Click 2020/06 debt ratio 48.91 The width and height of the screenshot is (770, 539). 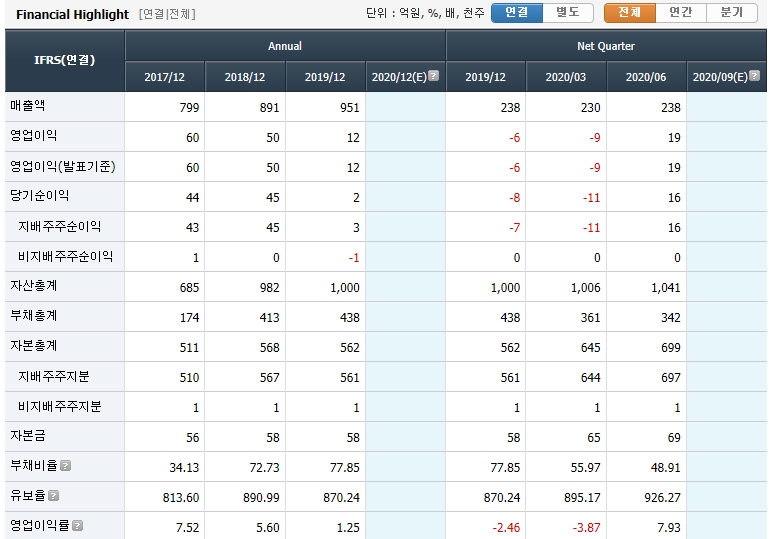[665, 467]
